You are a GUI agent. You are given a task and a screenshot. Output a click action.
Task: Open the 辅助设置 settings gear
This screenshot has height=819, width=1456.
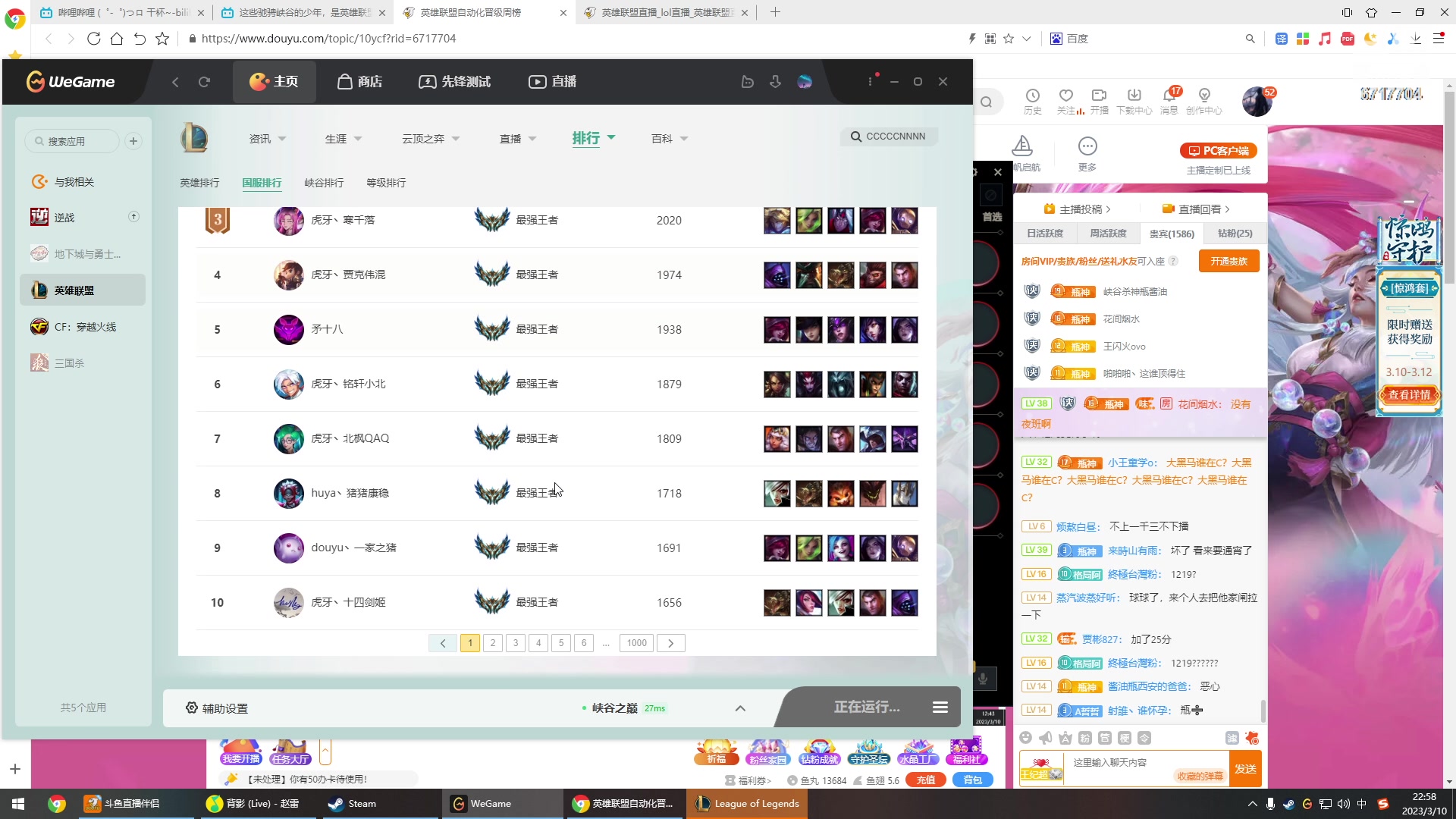pos(192,708)
